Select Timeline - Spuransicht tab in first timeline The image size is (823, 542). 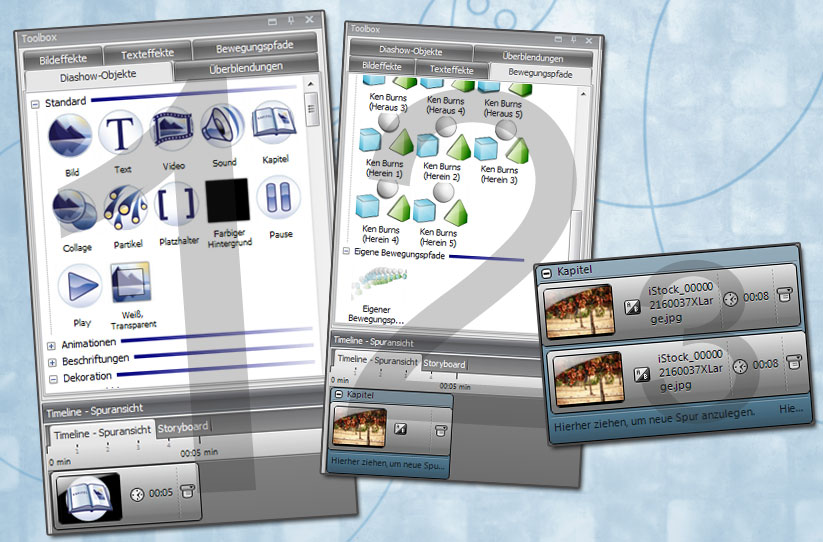[x=102, y=432]
